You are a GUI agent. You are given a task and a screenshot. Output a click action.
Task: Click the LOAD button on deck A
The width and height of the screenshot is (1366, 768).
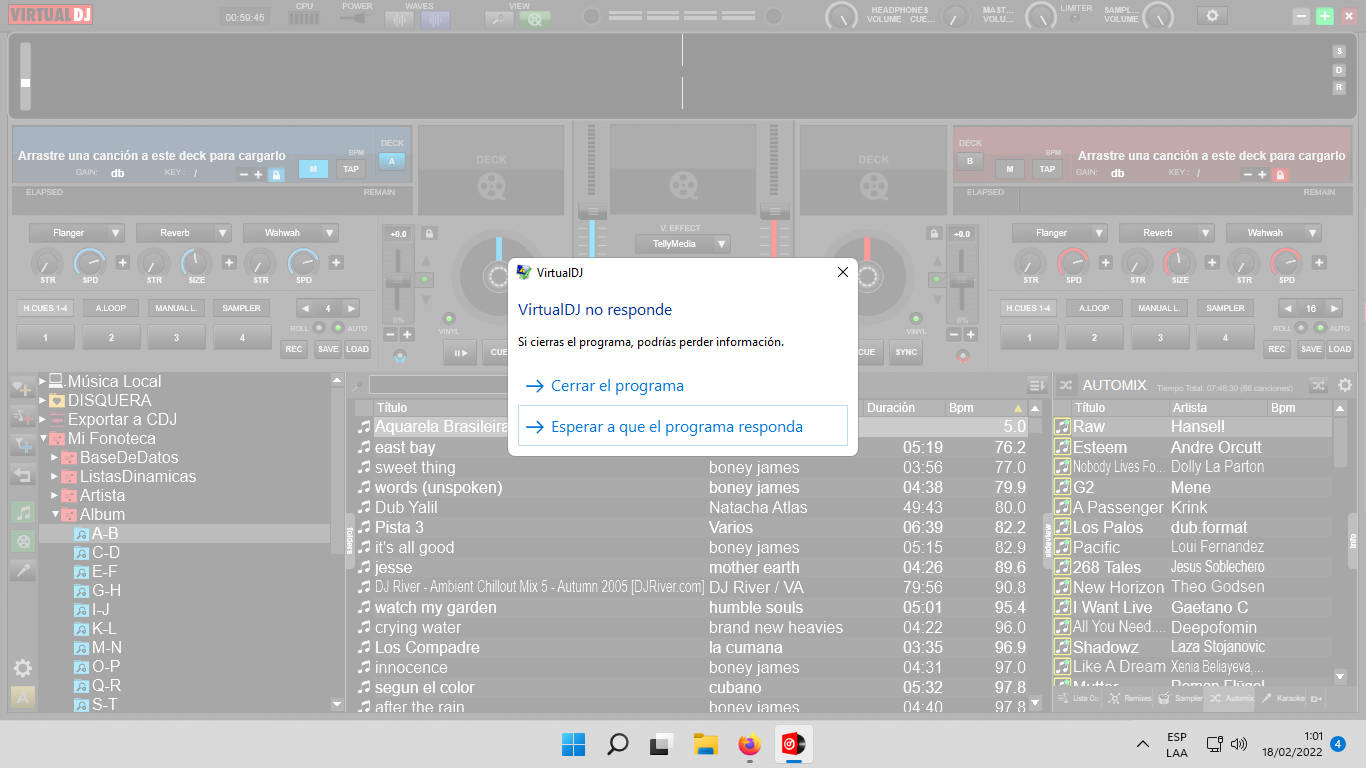tap(357, 349)
